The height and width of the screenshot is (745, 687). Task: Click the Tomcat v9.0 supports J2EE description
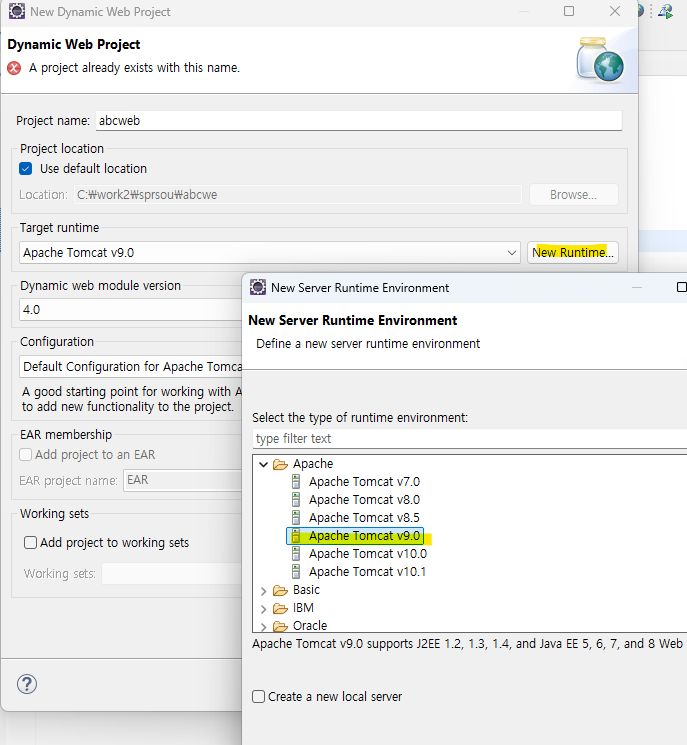468,644
